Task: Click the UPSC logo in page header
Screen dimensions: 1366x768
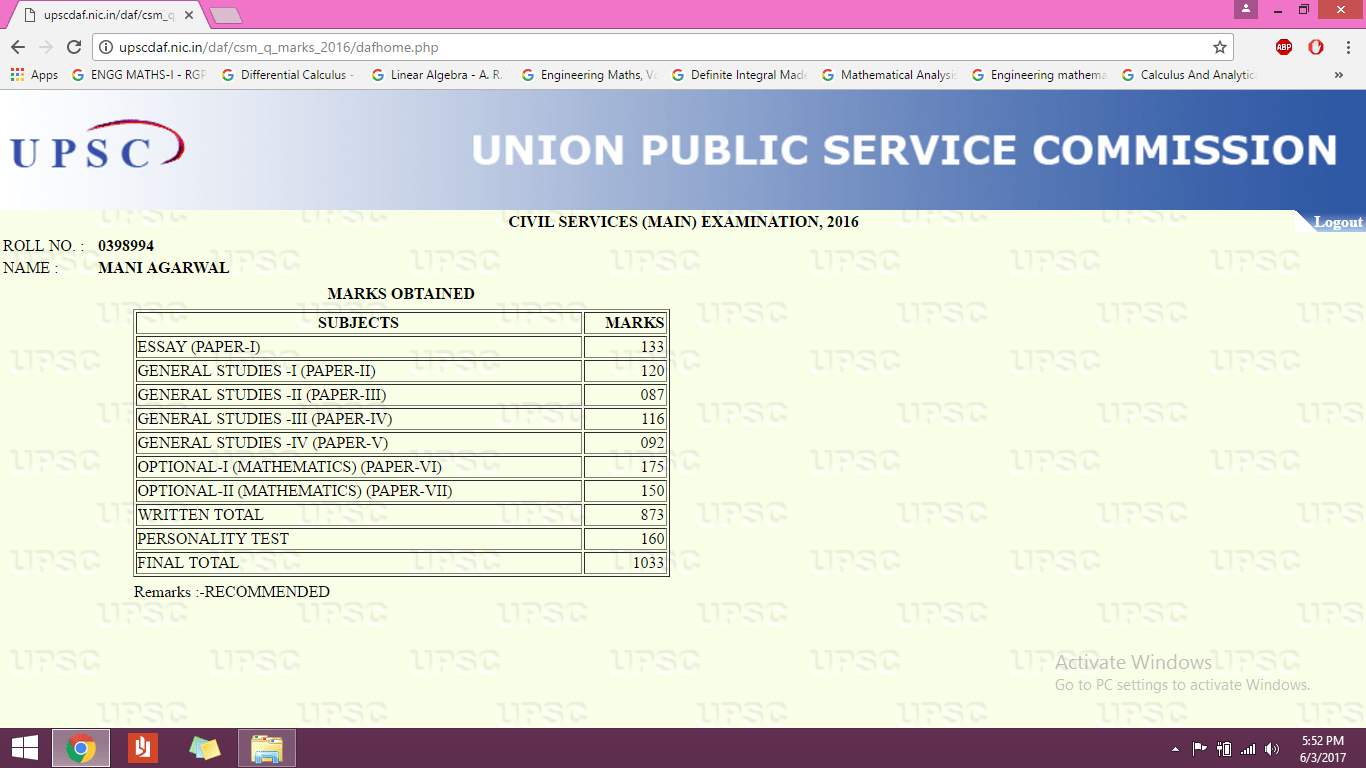Action: pos(97,146)
